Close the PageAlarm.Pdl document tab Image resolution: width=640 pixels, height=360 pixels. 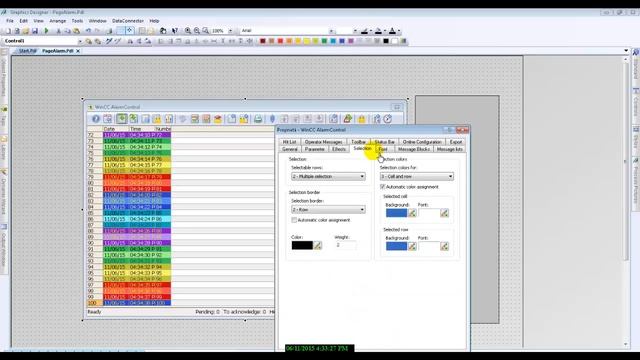78,51
